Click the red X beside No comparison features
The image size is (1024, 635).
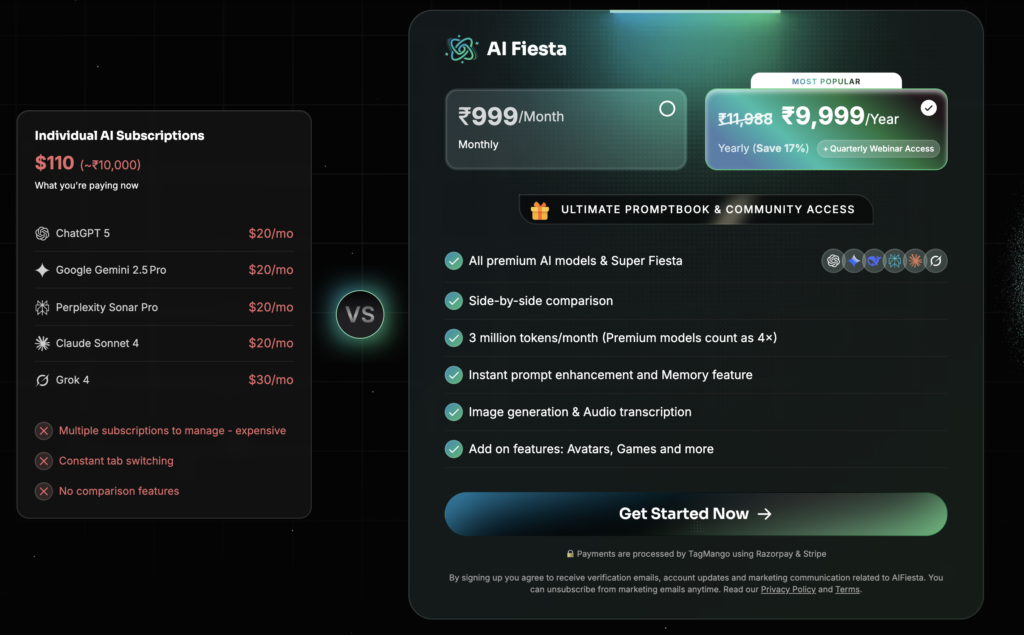click(x=44, y=491)
